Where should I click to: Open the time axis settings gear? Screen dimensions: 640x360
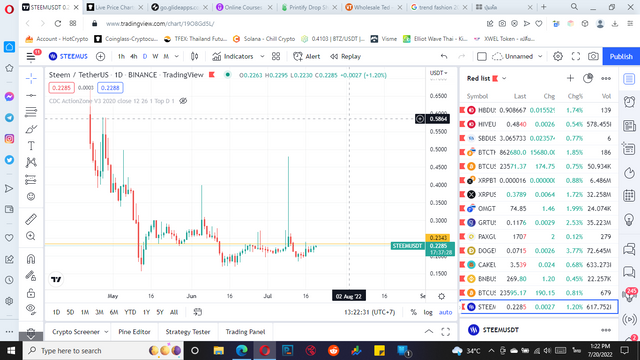[441, 296]
